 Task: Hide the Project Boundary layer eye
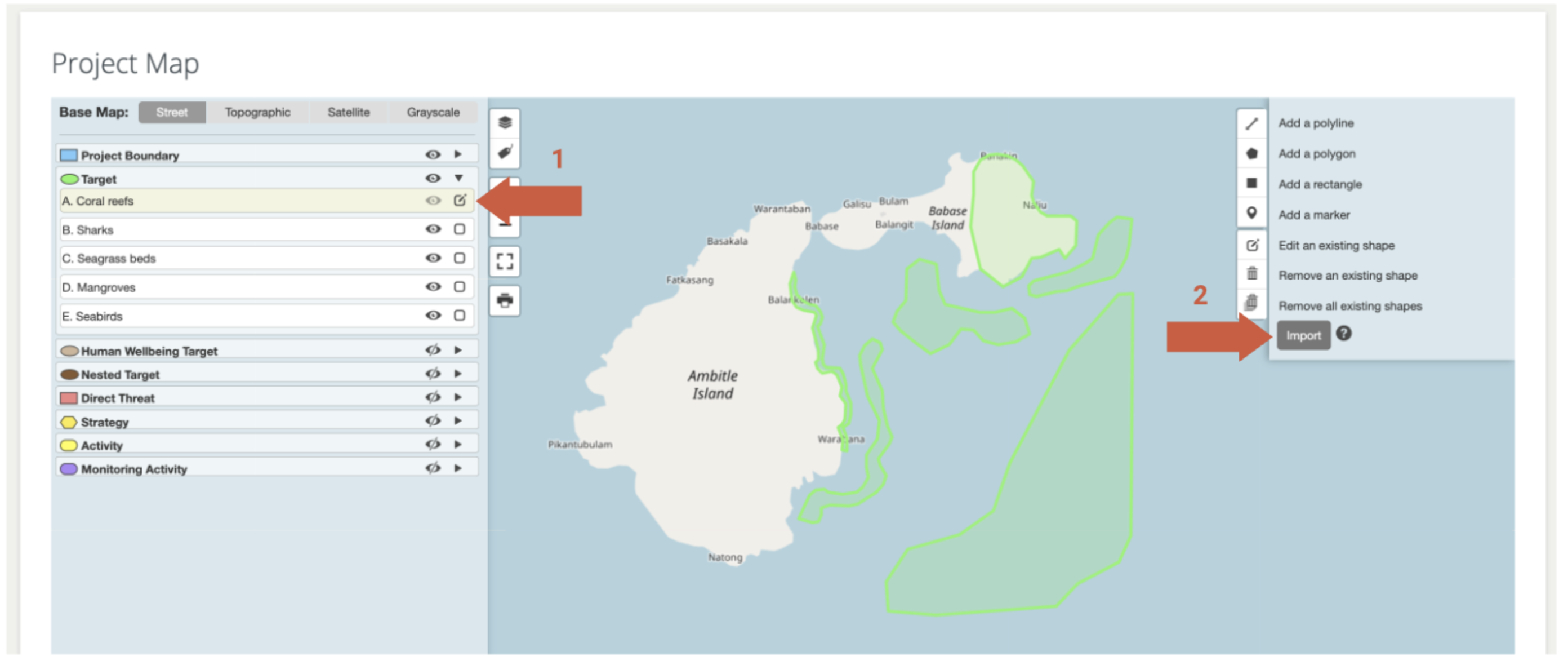tap(433, 154)
